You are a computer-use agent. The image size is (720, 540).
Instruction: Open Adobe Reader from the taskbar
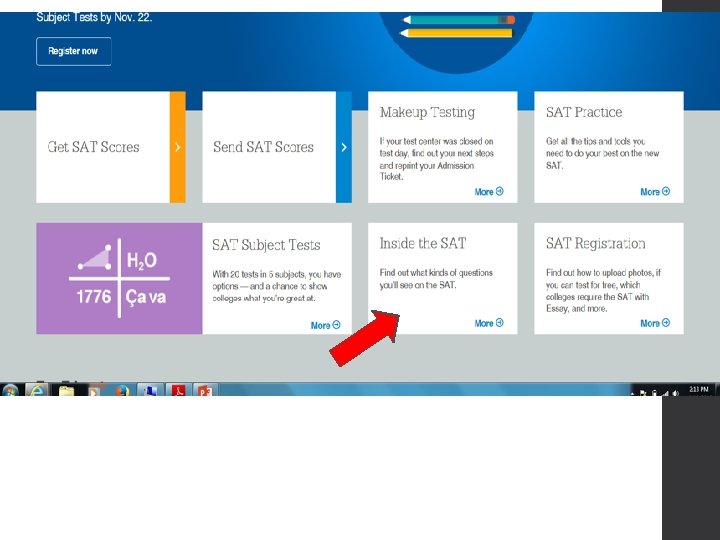tap(178, 390)
